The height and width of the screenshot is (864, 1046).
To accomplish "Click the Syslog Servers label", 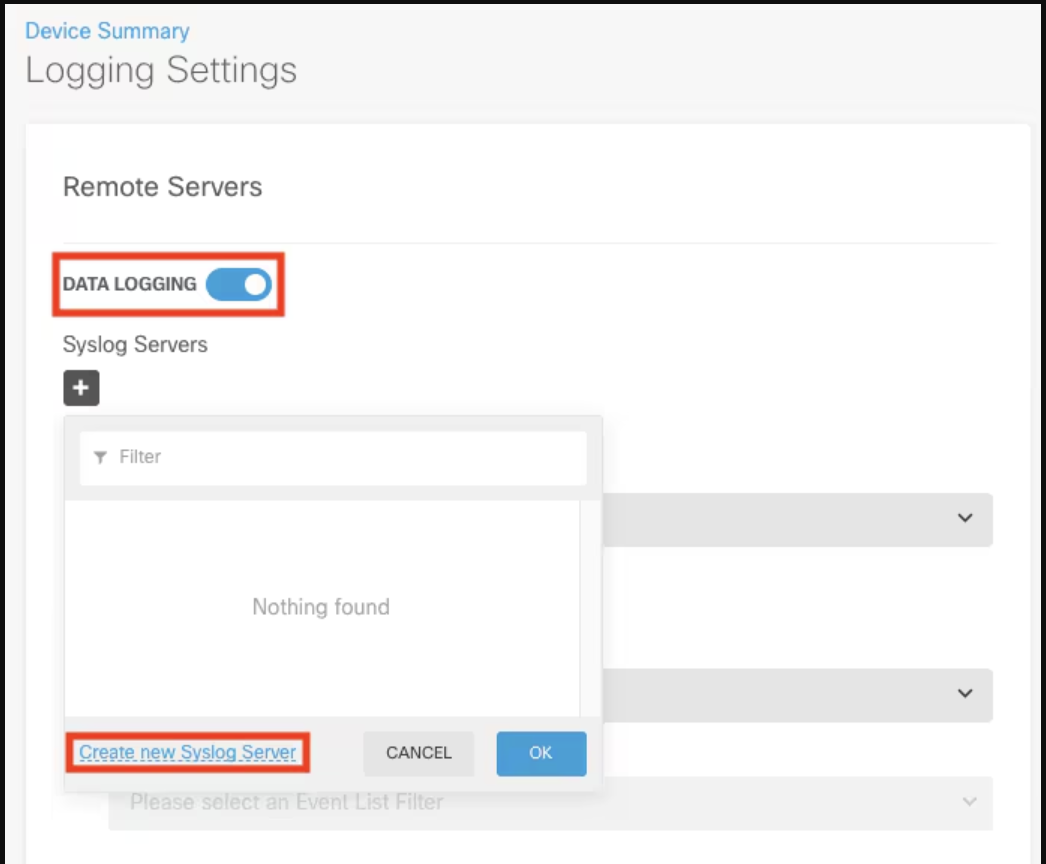I will coord(135,345).
